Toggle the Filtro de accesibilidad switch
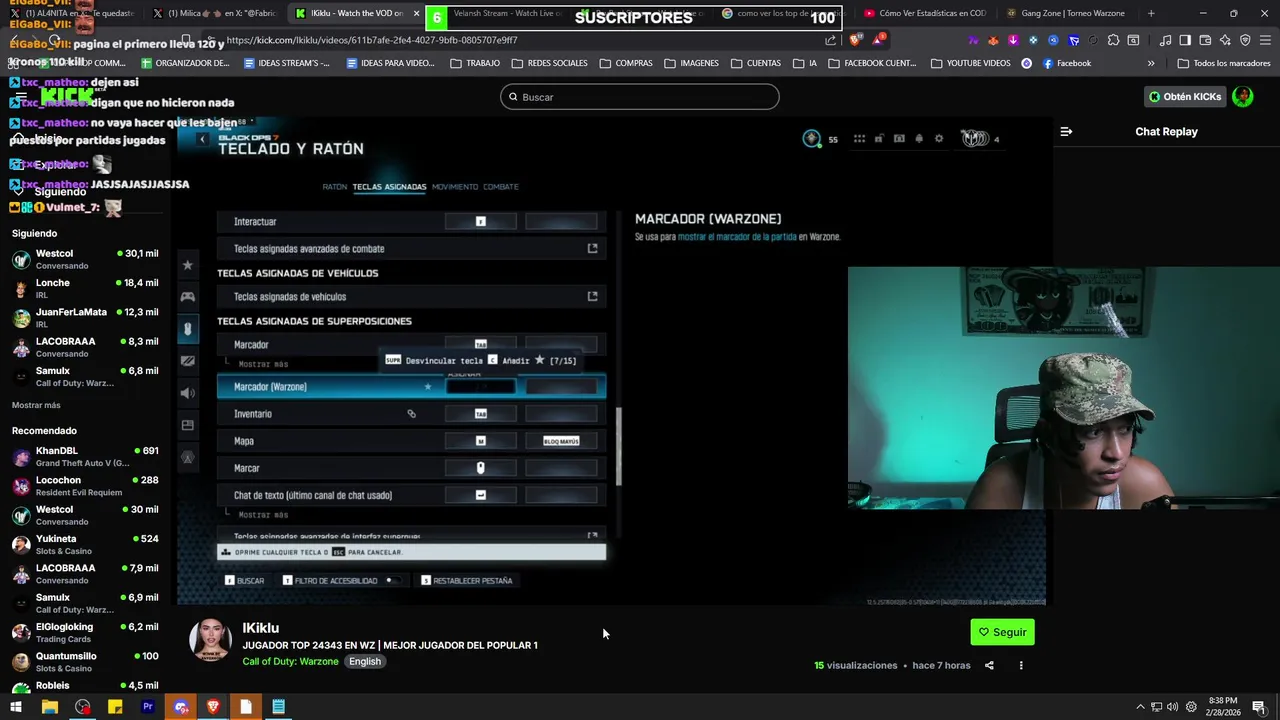 coord(393,580)
